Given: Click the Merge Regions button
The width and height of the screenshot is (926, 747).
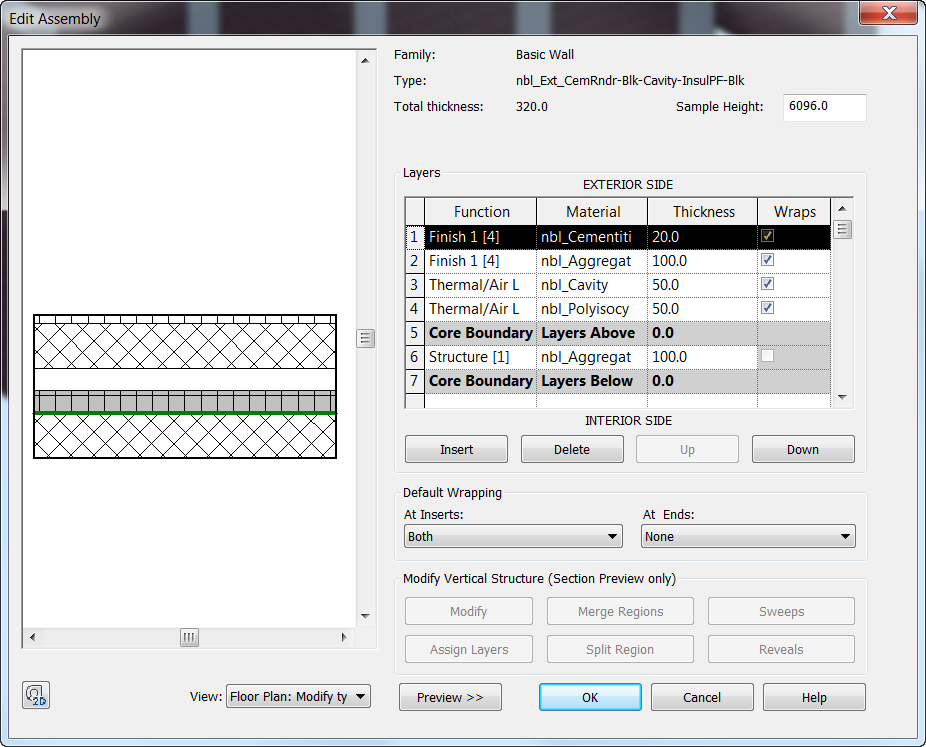Looking at the screenshot, I should (620, 611).
